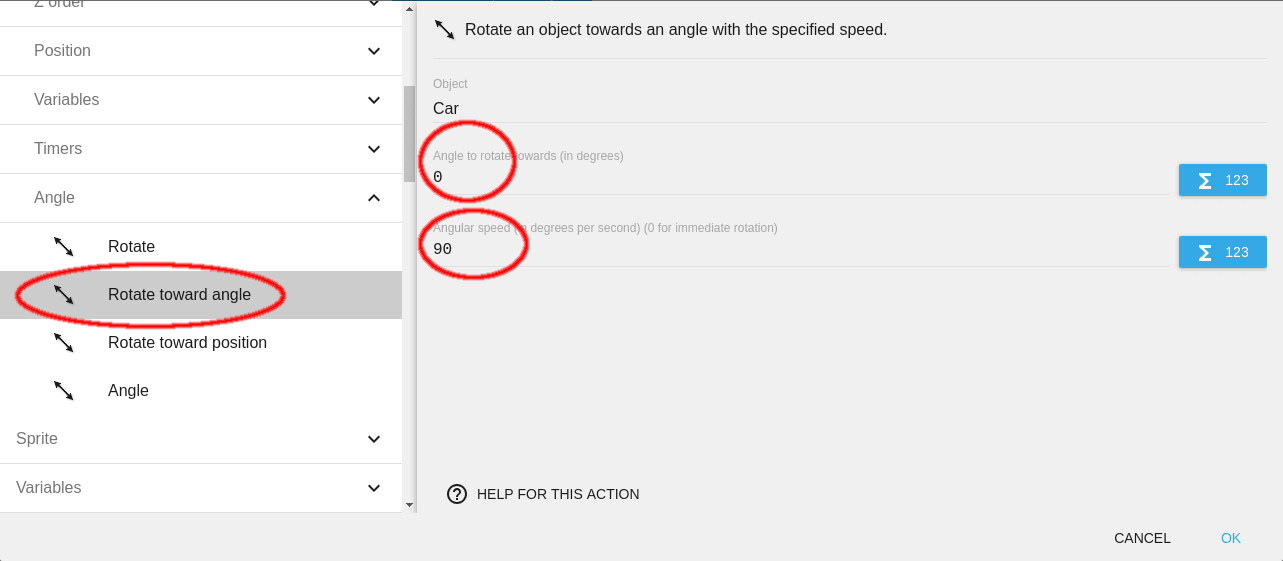Click the Object field containing Car

[x=800, y=108]
